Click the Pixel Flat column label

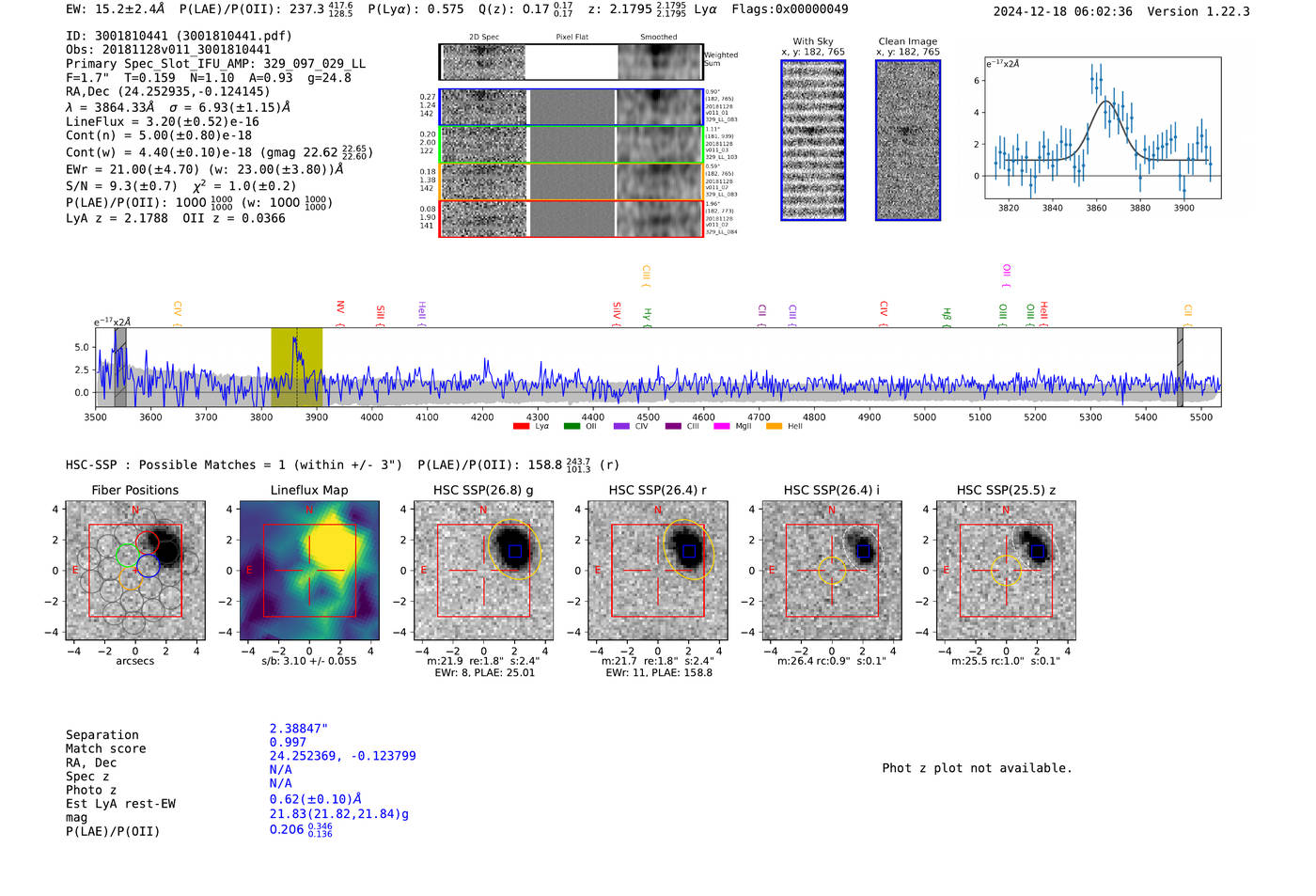point(572,38)
